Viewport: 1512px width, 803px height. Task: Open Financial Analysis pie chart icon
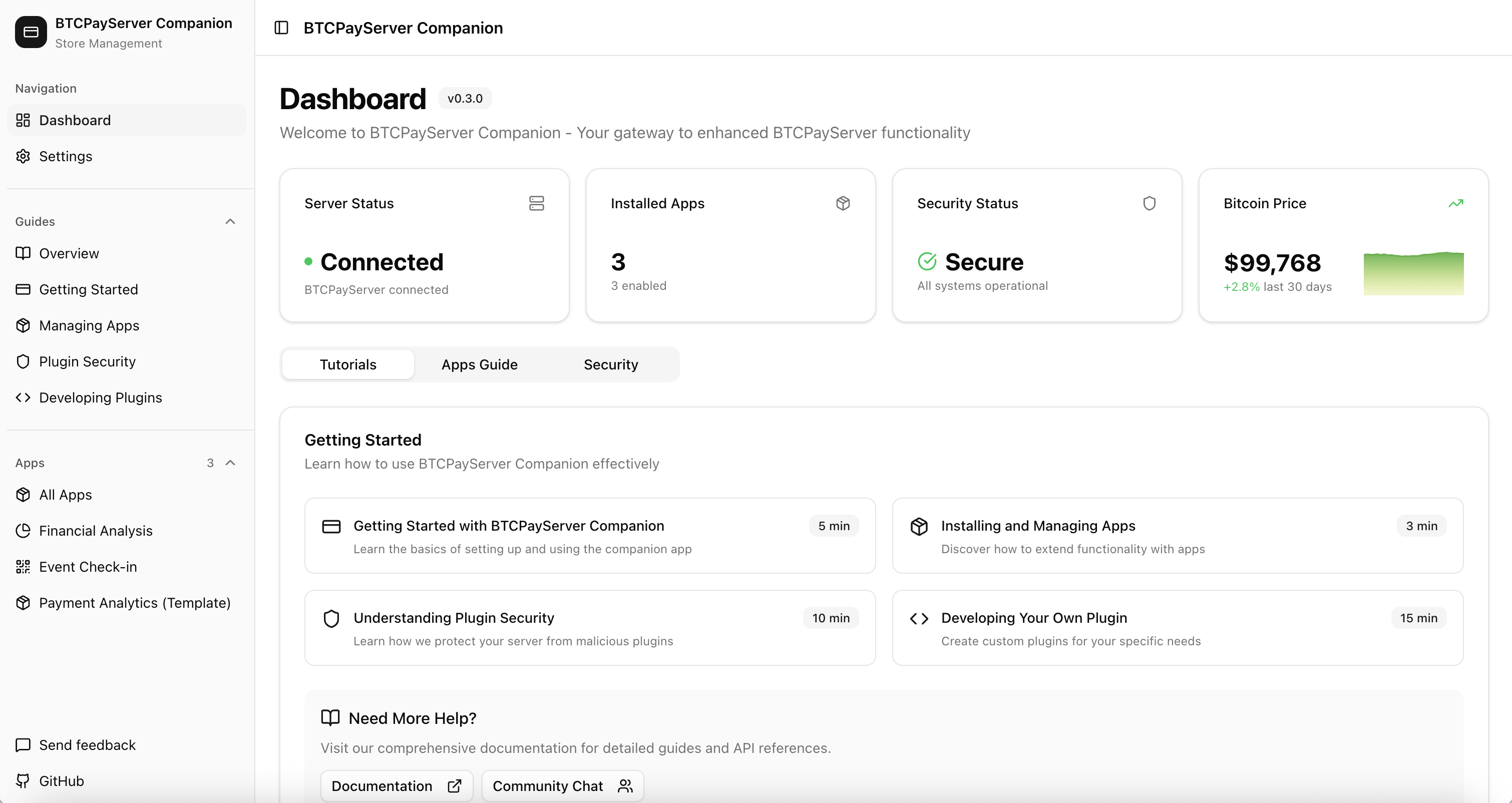coord(23,531)
